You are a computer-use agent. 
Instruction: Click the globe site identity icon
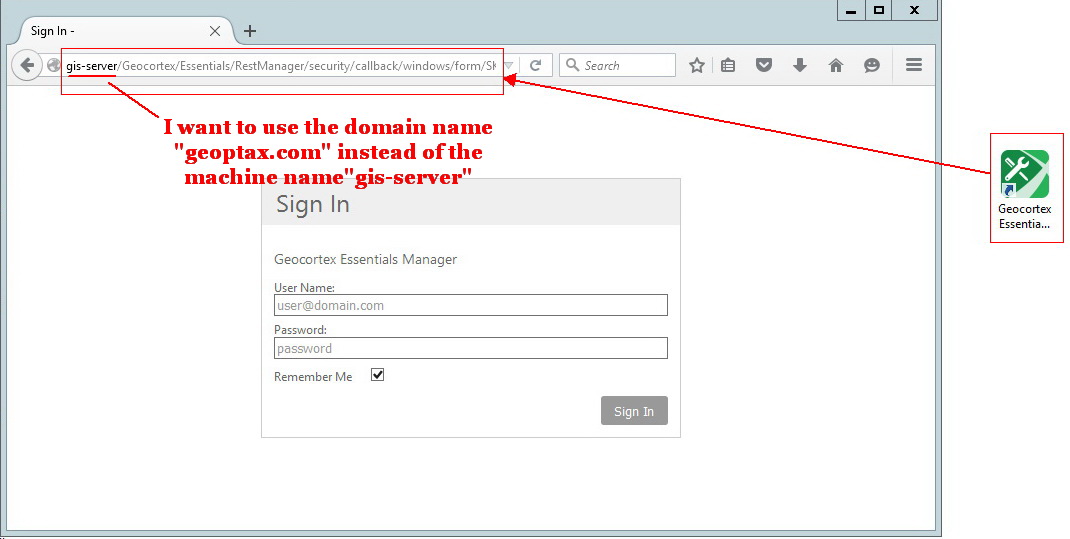click(53, 65)
